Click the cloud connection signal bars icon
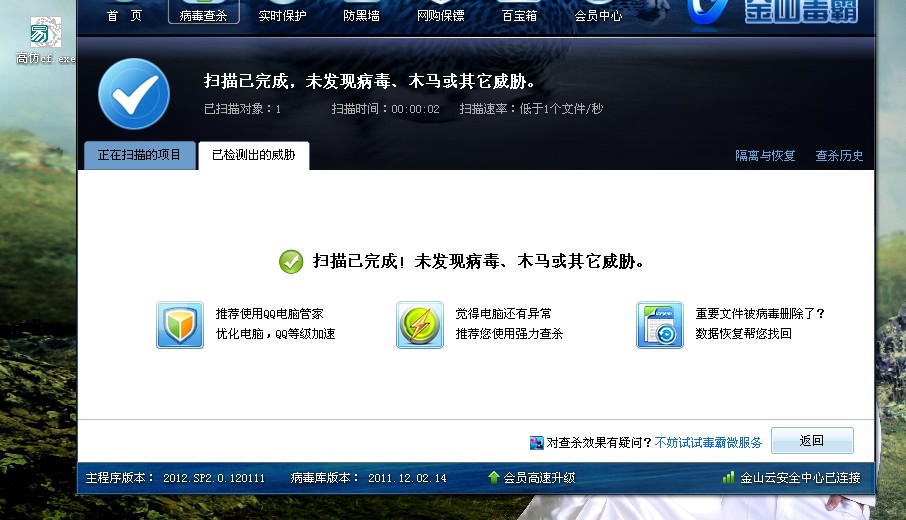Viewport: 906px width, 520px height. (728, 477)
